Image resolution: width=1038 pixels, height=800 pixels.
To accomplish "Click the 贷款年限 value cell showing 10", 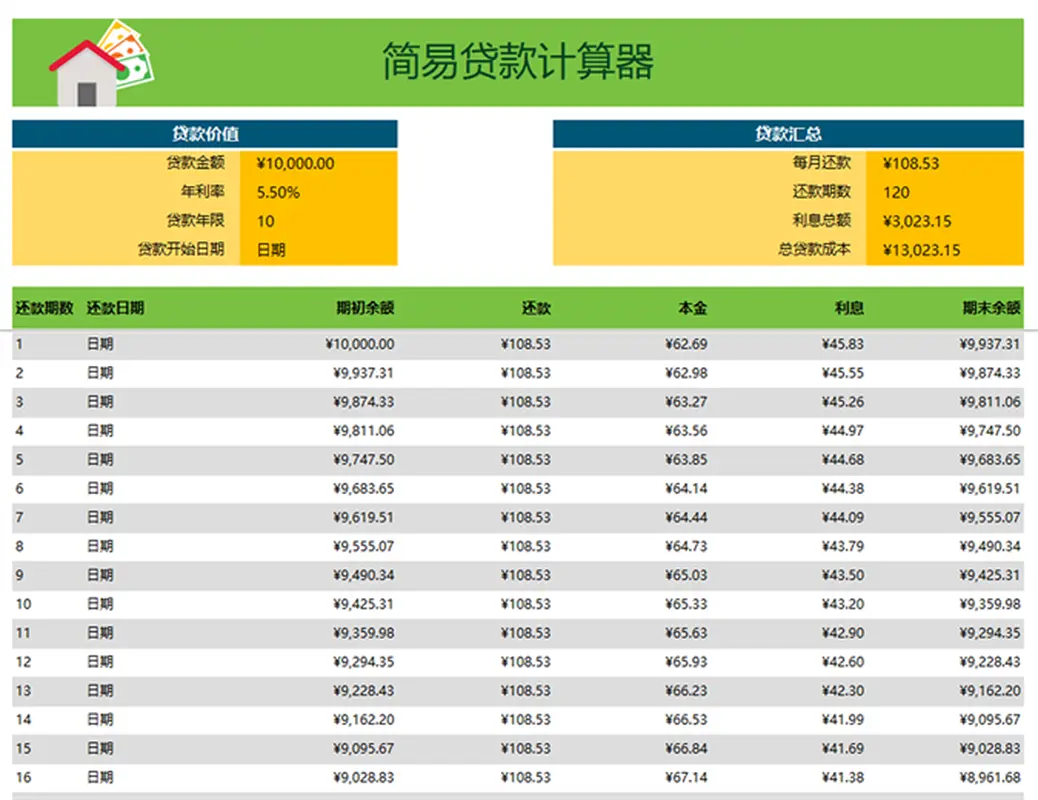I will coord(266,222).
